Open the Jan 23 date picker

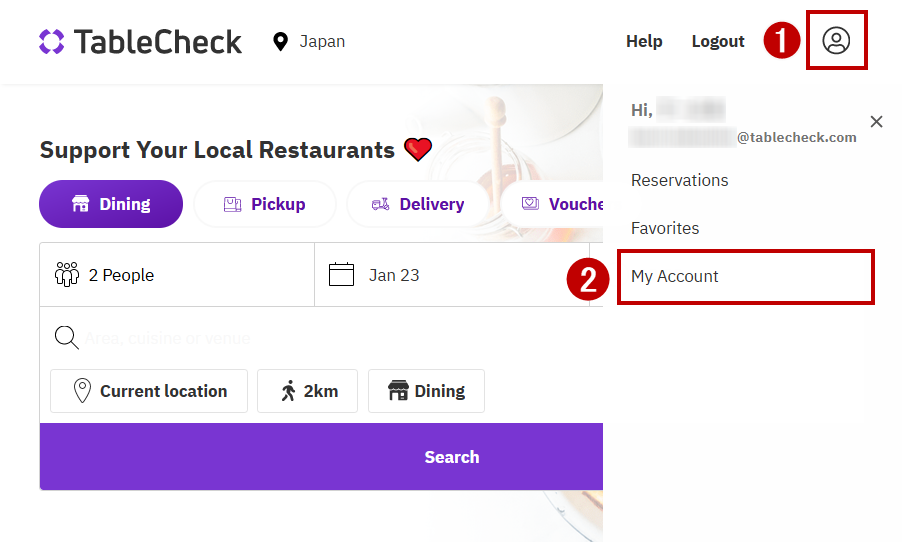click(394, 275)
